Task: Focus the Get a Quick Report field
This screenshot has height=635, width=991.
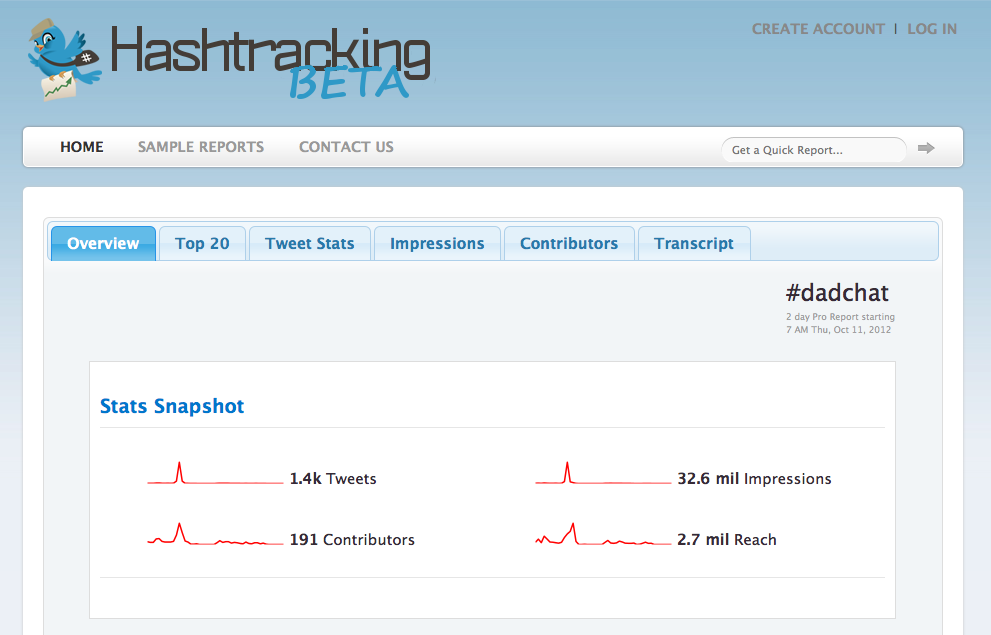Action: coord(814,150)
